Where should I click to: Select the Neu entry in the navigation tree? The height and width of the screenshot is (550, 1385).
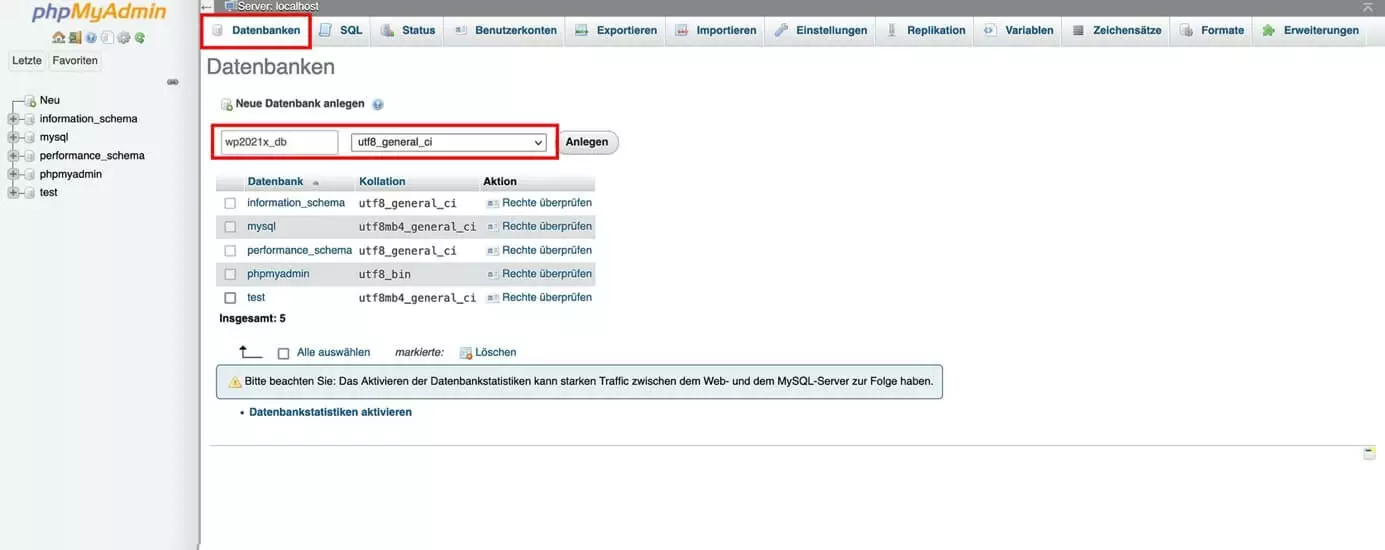click(x=49, y=100)
